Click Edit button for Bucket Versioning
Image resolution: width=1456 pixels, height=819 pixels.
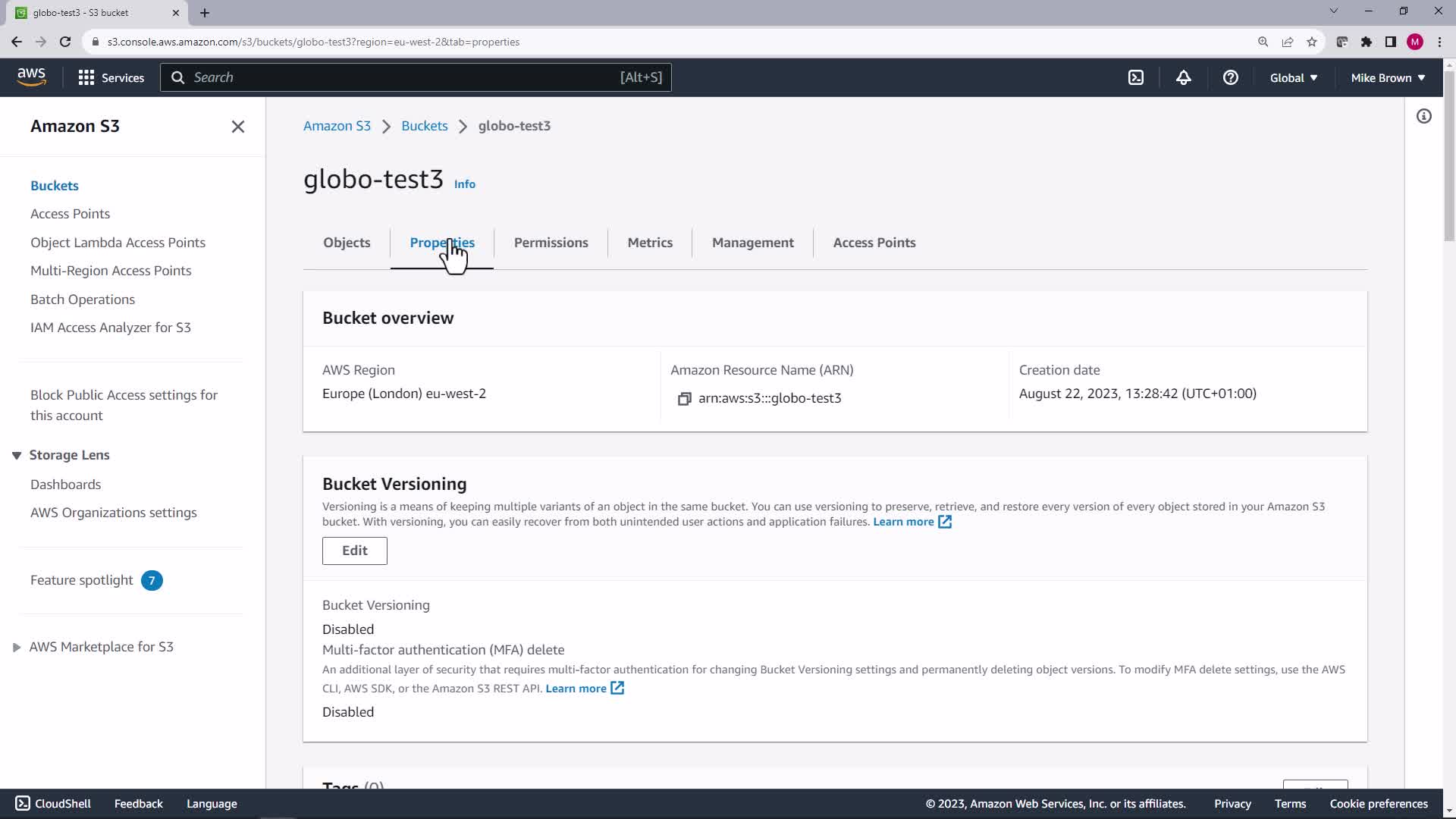tap(354, 551)
